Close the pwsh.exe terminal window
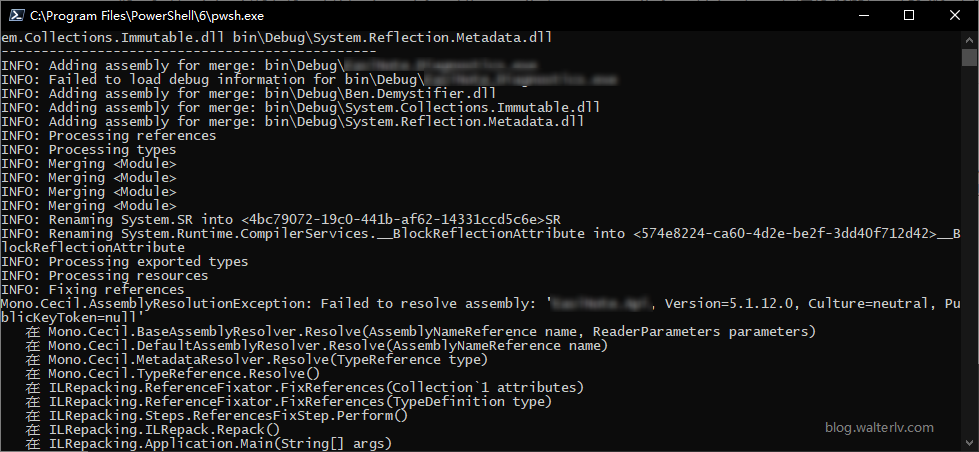Viewport: 979px width, 452px height. coord(955,15)
